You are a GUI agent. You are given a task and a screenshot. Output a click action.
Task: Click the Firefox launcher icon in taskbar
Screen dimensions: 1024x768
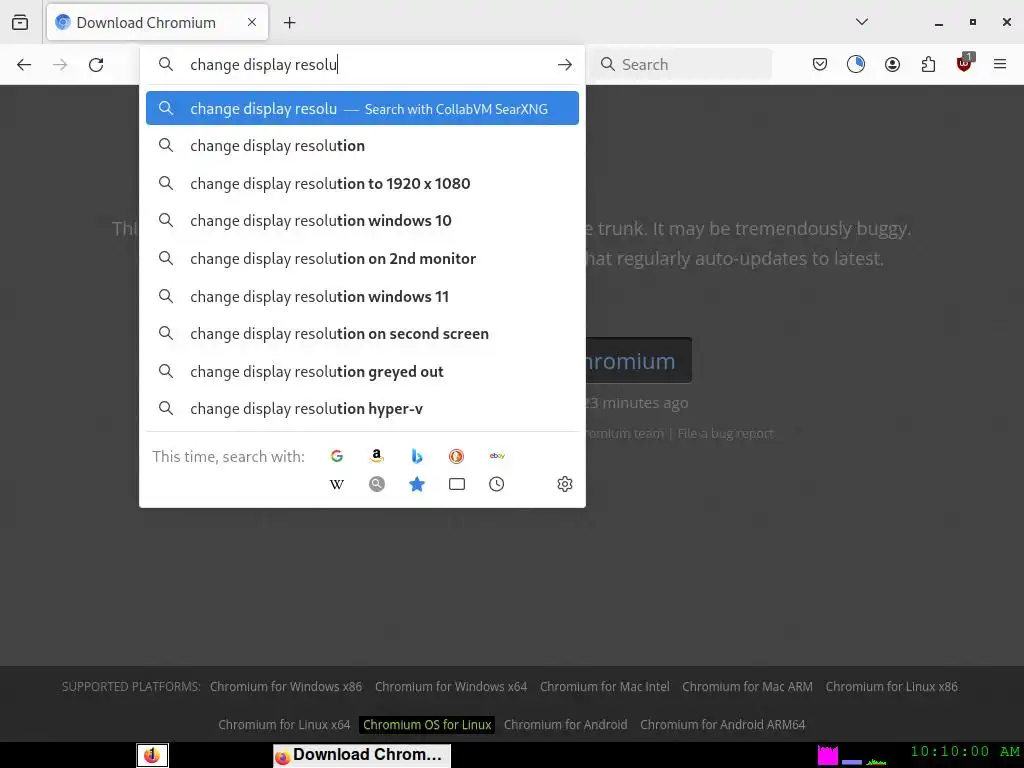coord(152,755)
